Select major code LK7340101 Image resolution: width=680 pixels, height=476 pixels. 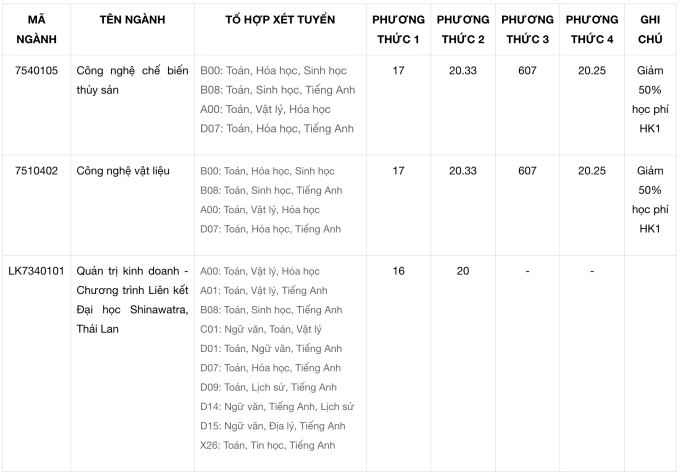[36, 271]
